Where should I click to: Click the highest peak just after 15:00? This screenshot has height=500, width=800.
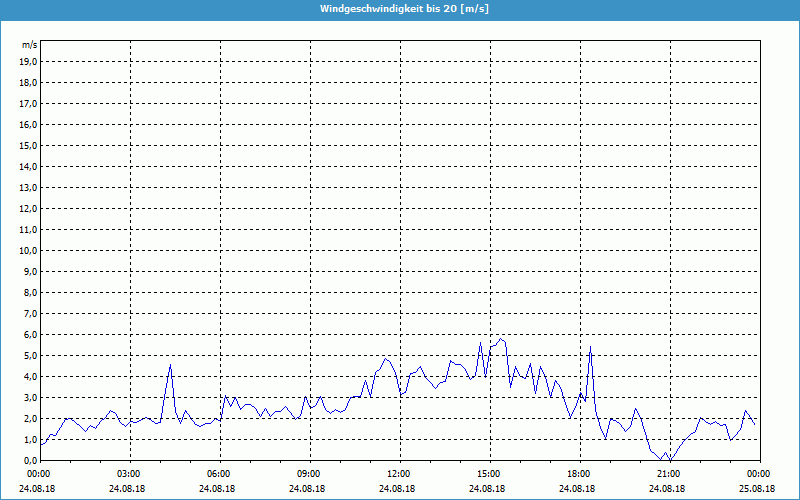[x=500, y=339]
